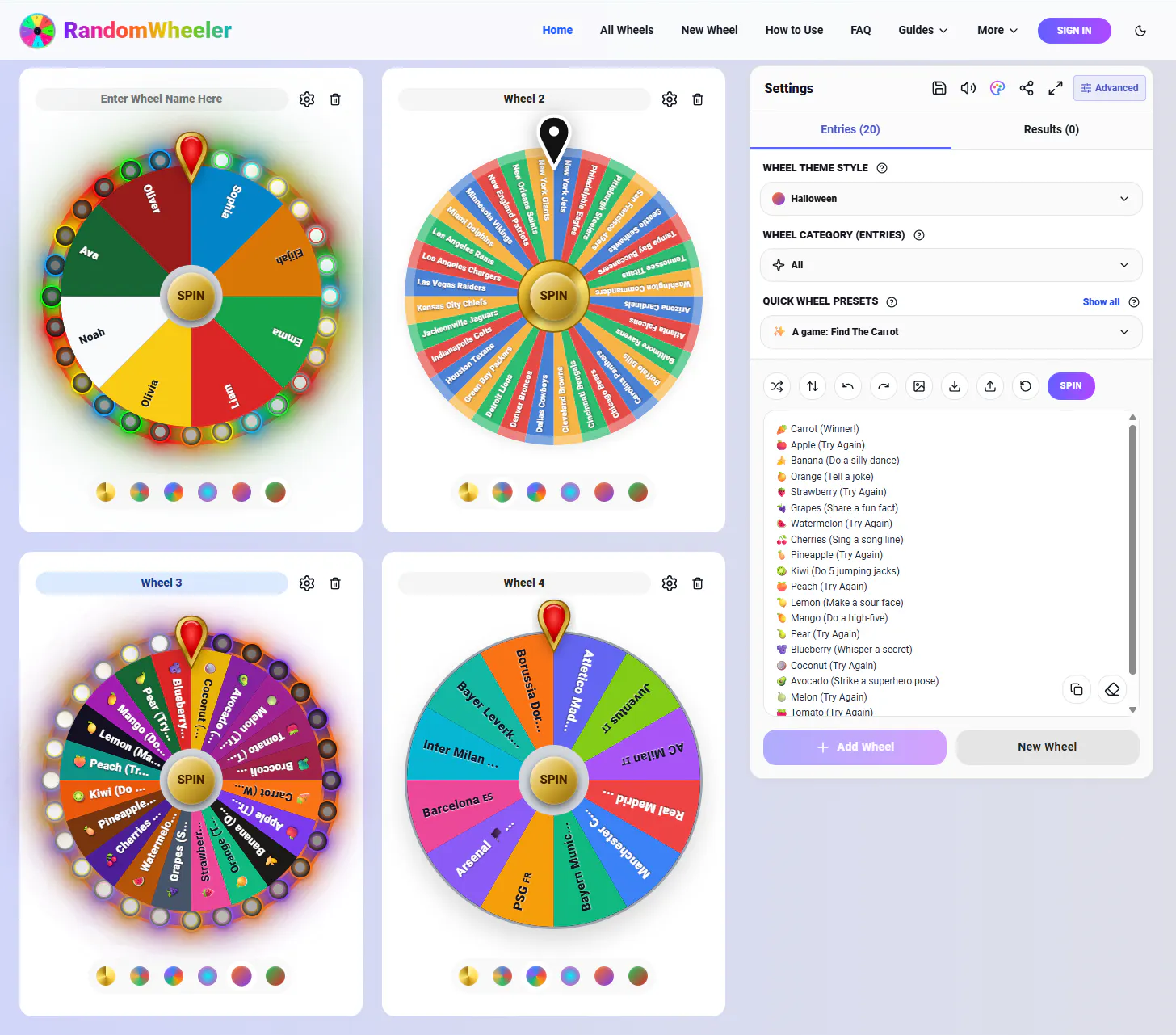Screen dimensions: 1176x1035
Task: Open settings gear for first wheel
Action: click(307, 99)
